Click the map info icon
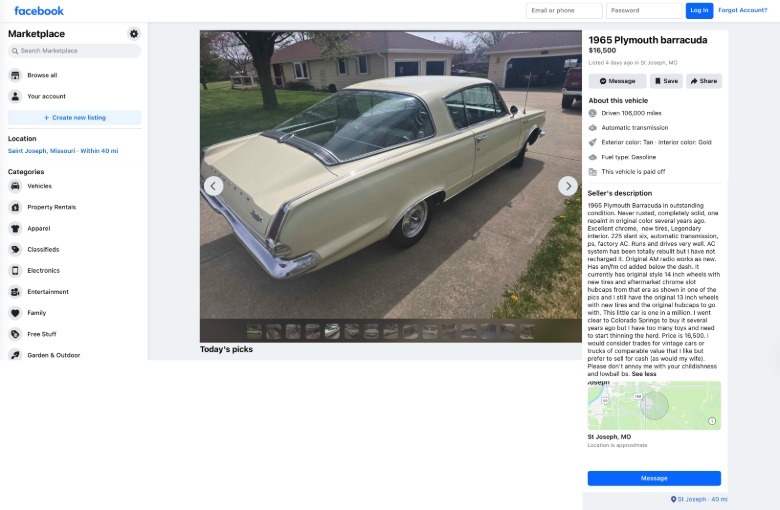The width and height of the screenshot is (780, 510). [x=712, y=421]
